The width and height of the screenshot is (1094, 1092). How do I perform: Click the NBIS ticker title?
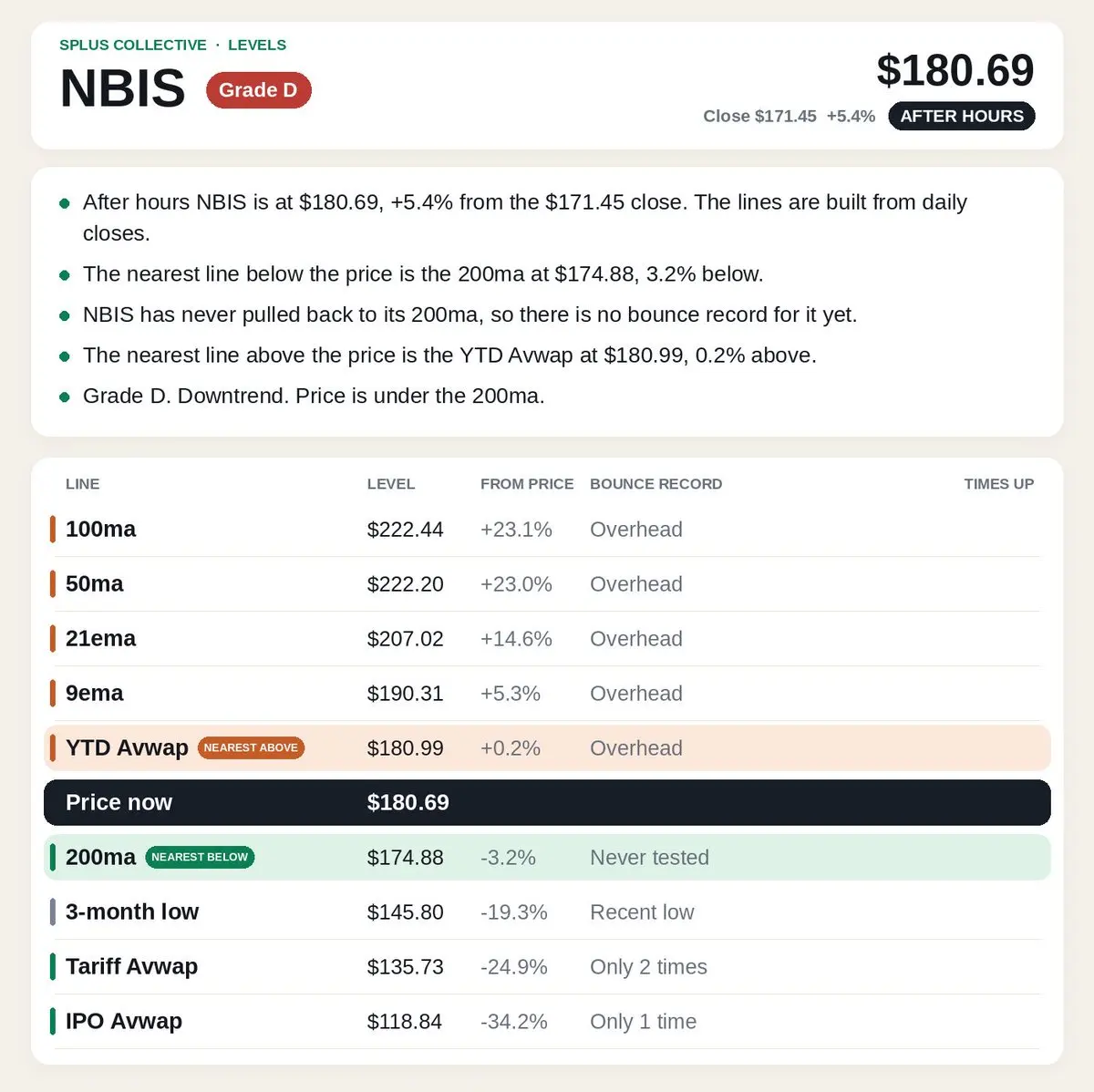122,88
